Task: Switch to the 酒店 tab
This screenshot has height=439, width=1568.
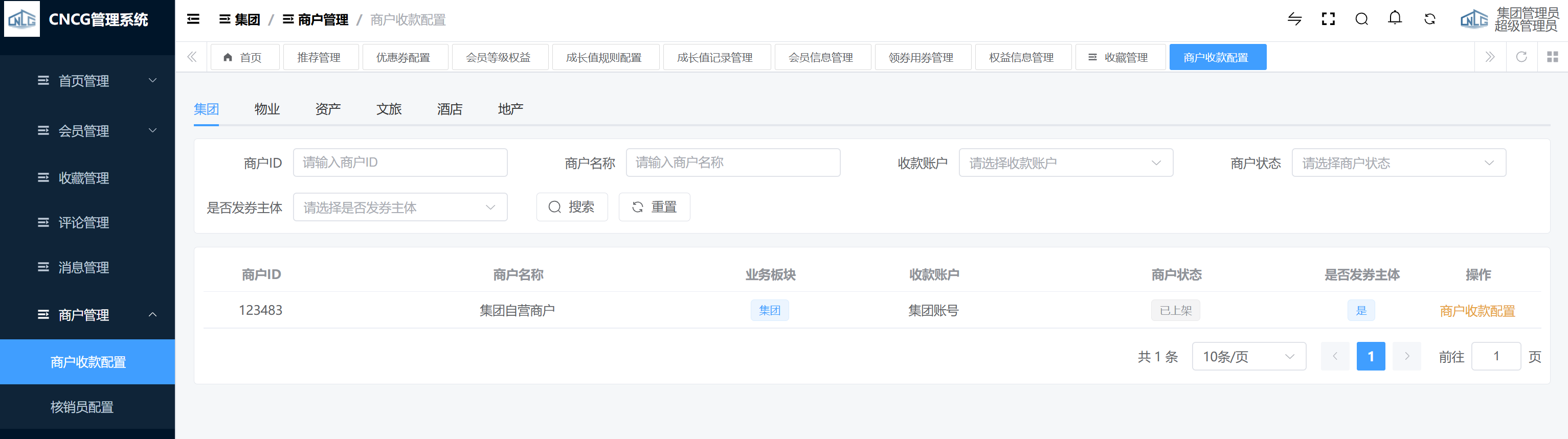Action: click(449, 109)
